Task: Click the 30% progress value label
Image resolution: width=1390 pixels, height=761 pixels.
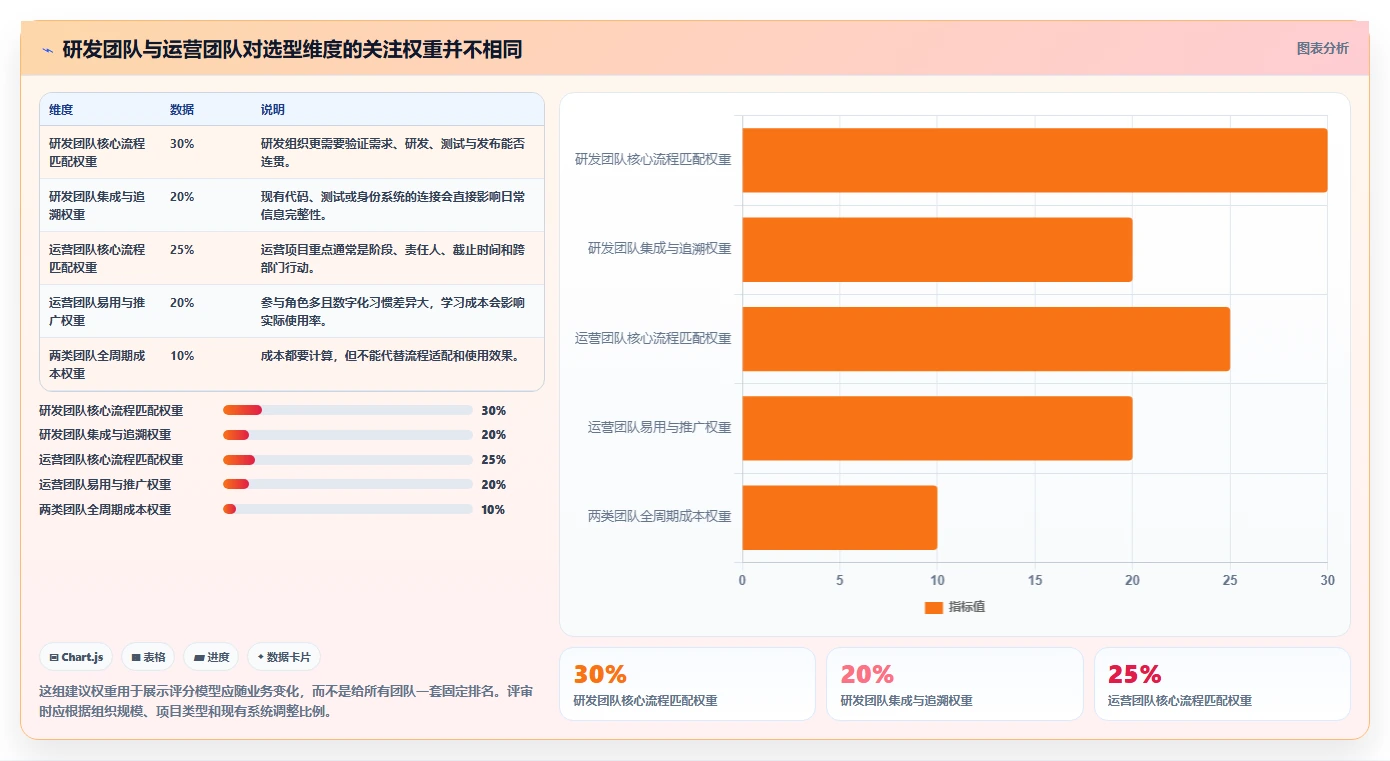Action: (x=493, y=411)
